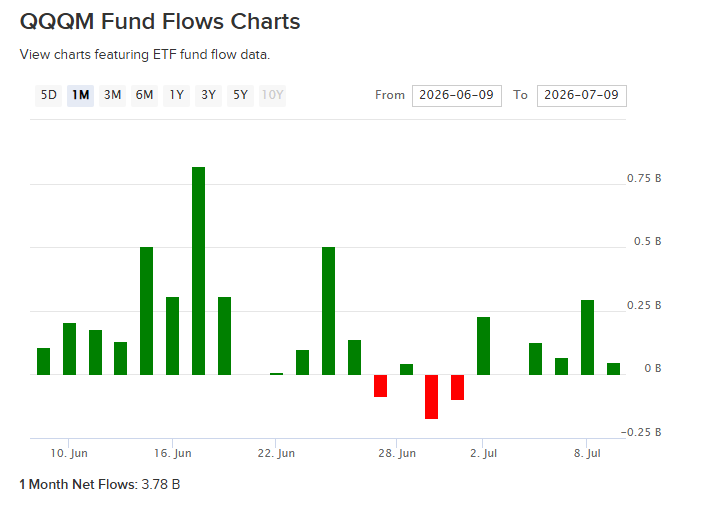The image size is (720, 509).
Task: Click the 2. Jul date label
Action: pyautogui.click(x=484, y=453)
